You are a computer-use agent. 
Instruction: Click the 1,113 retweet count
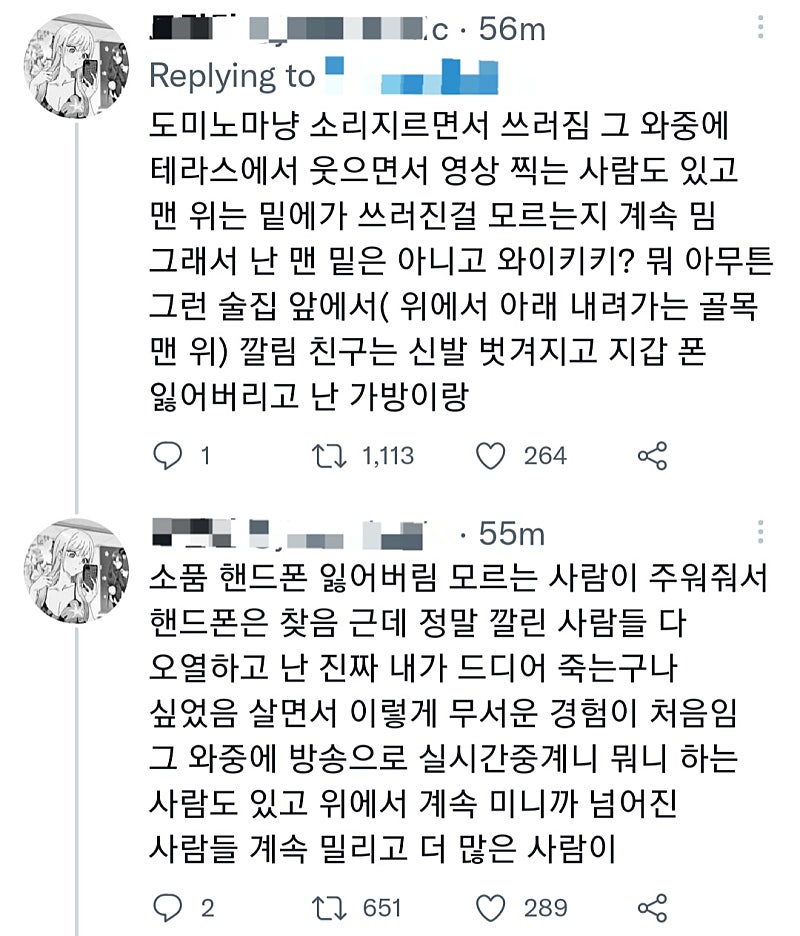387,456
